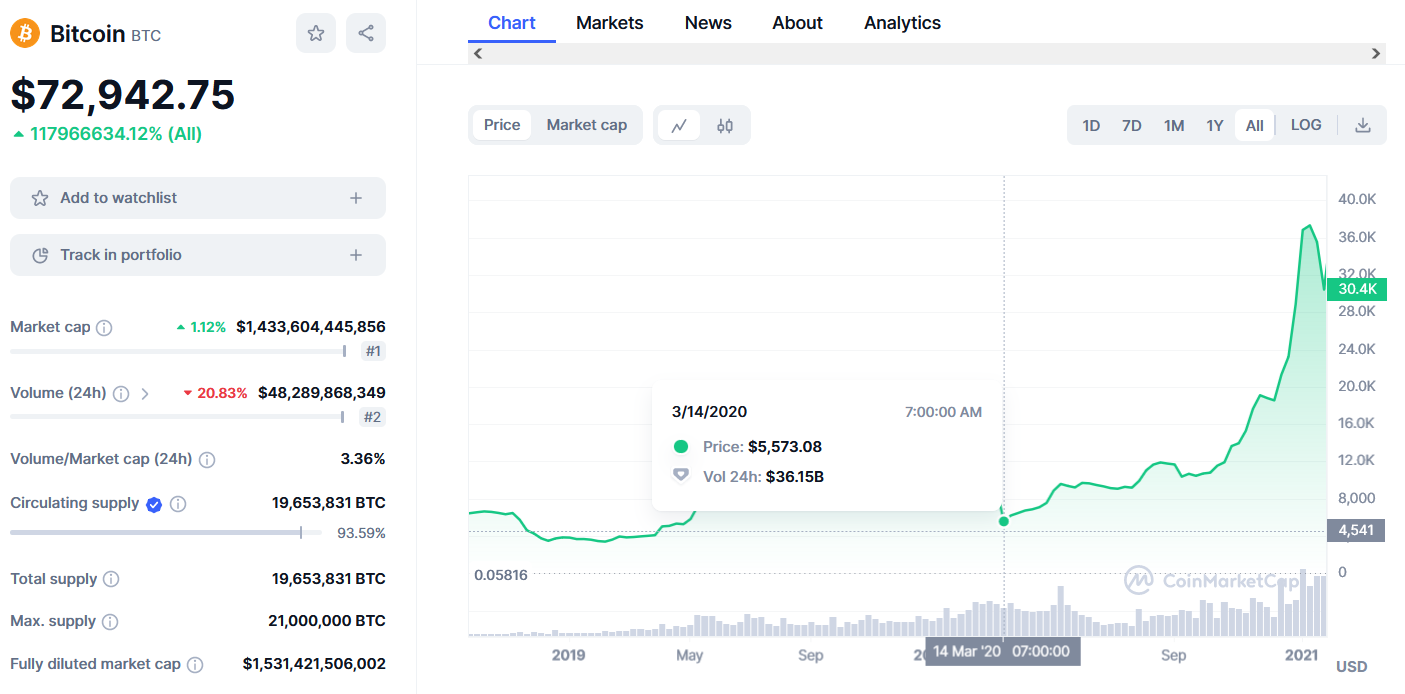The height and width of the screenshot is (694, 1405).
Task: Click the USD currency label
Action: tap(1352, 666)
